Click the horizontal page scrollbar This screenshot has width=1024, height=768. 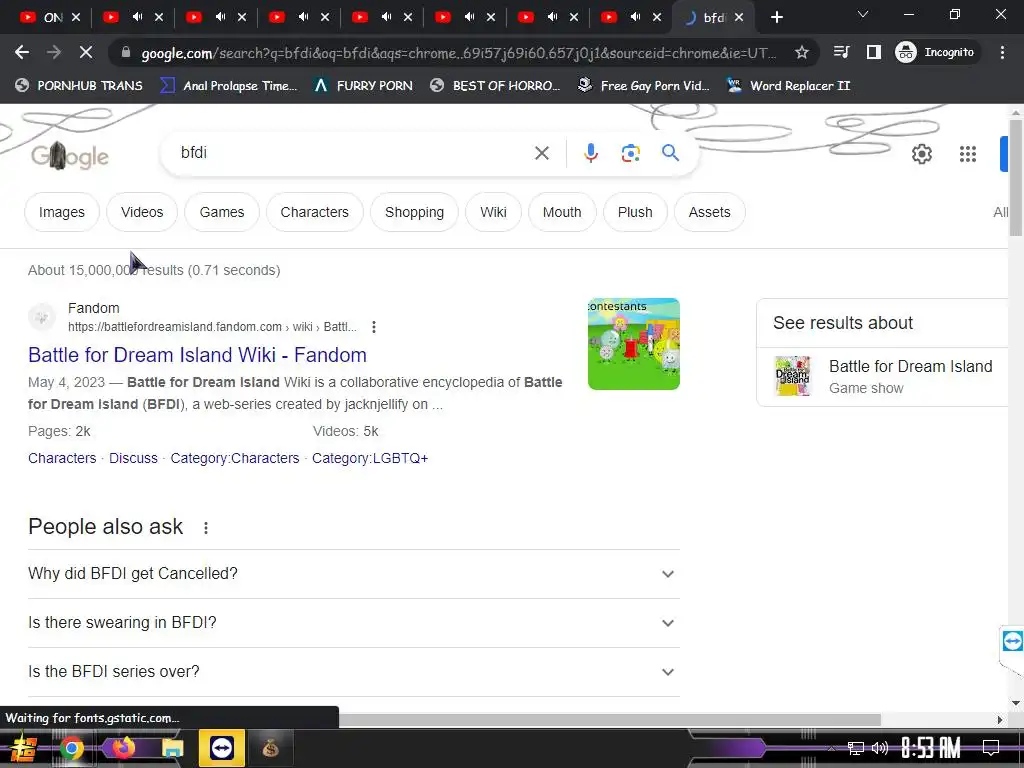(609, 720)
